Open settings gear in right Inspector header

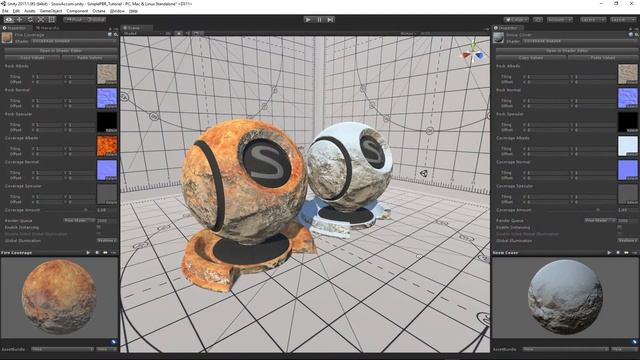point(636,35)
